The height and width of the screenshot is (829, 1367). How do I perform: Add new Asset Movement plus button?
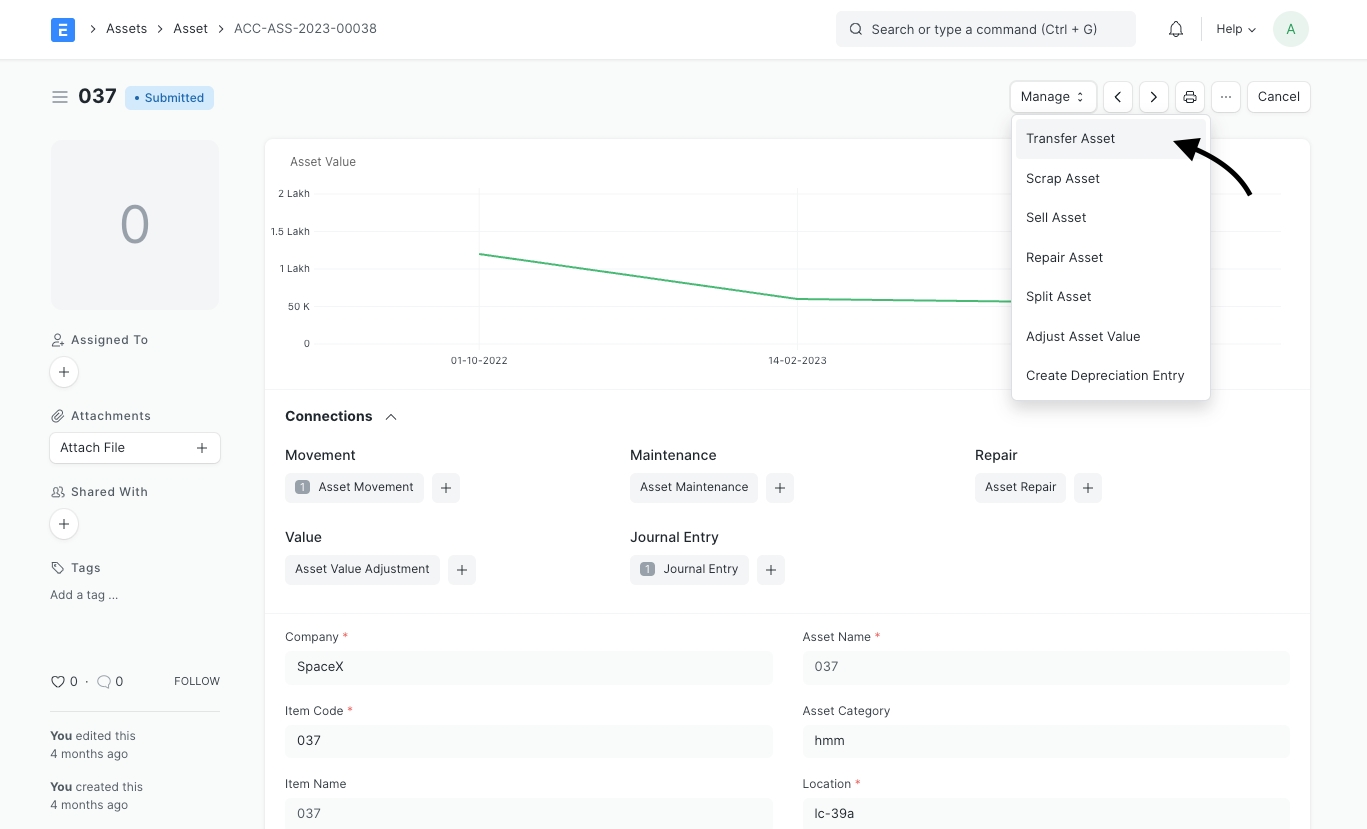pyautogui.click(x=446, y=487)
